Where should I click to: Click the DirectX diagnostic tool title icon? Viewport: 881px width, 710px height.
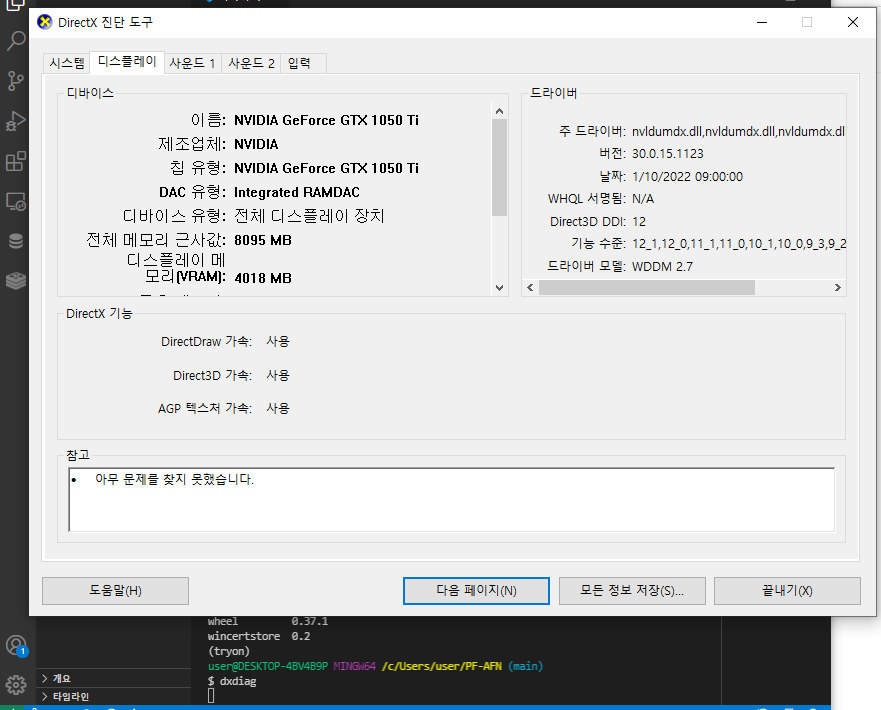pos(44,22)
